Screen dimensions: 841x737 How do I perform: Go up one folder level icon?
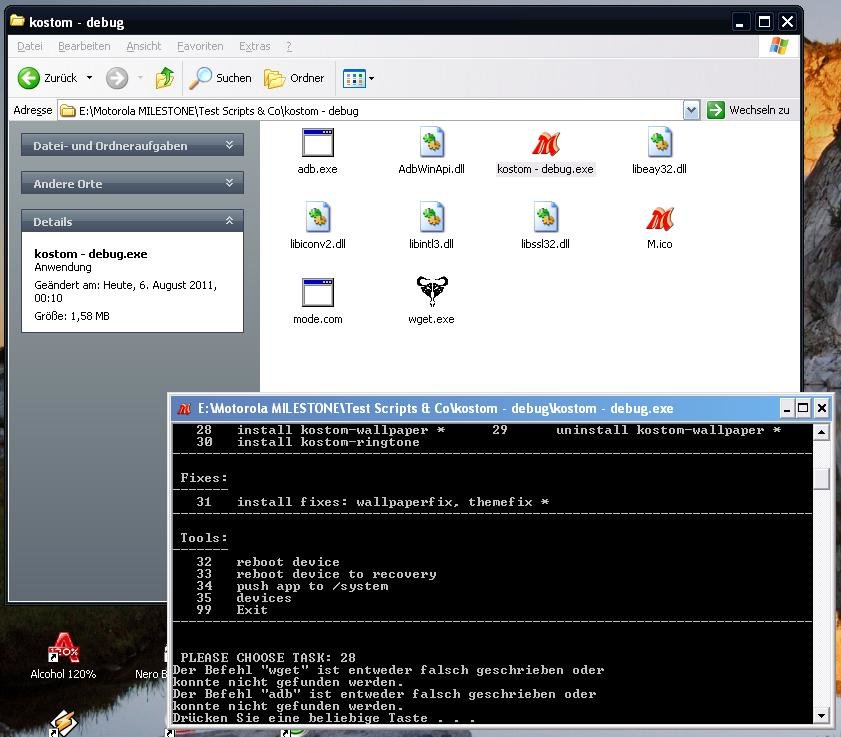(165, 78)
